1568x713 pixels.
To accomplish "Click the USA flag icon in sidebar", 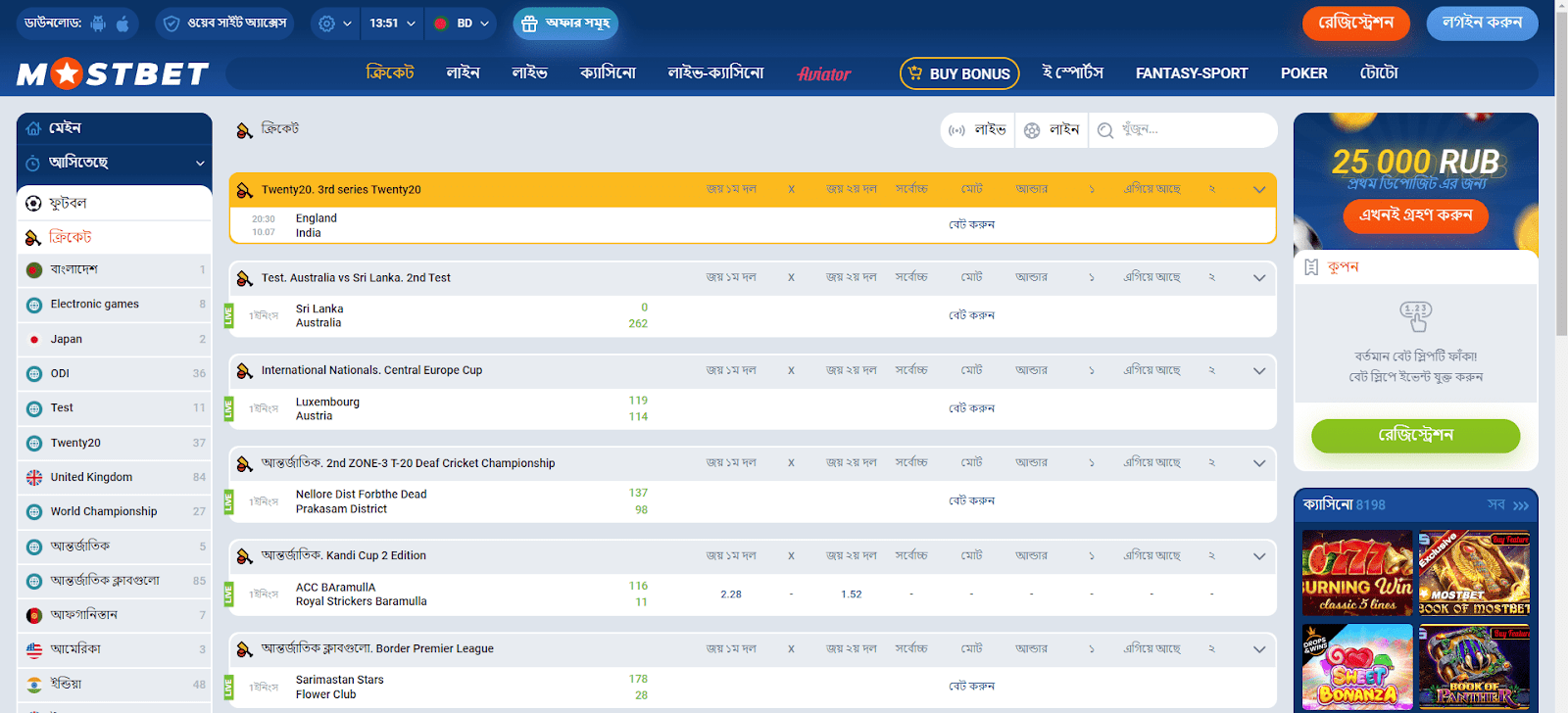I will 34,649.
